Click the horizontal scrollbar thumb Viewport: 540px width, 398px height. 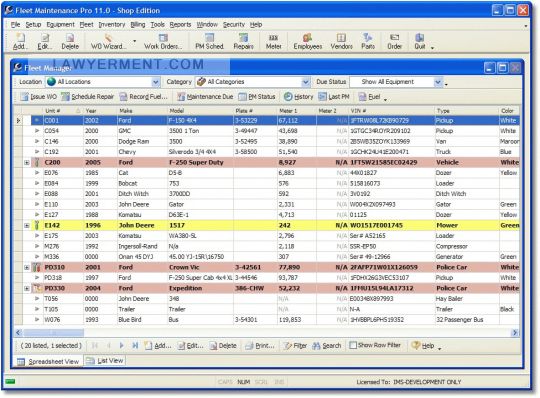(53, 333)
